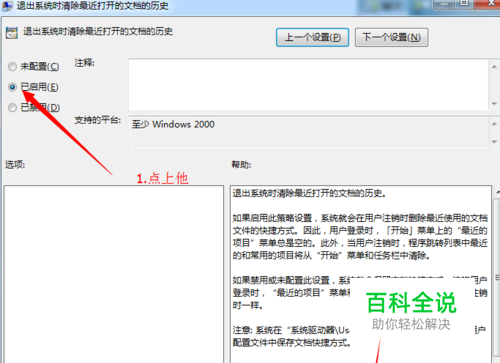
Task: Click inside the 注释 comment text box
Action: 308,85
